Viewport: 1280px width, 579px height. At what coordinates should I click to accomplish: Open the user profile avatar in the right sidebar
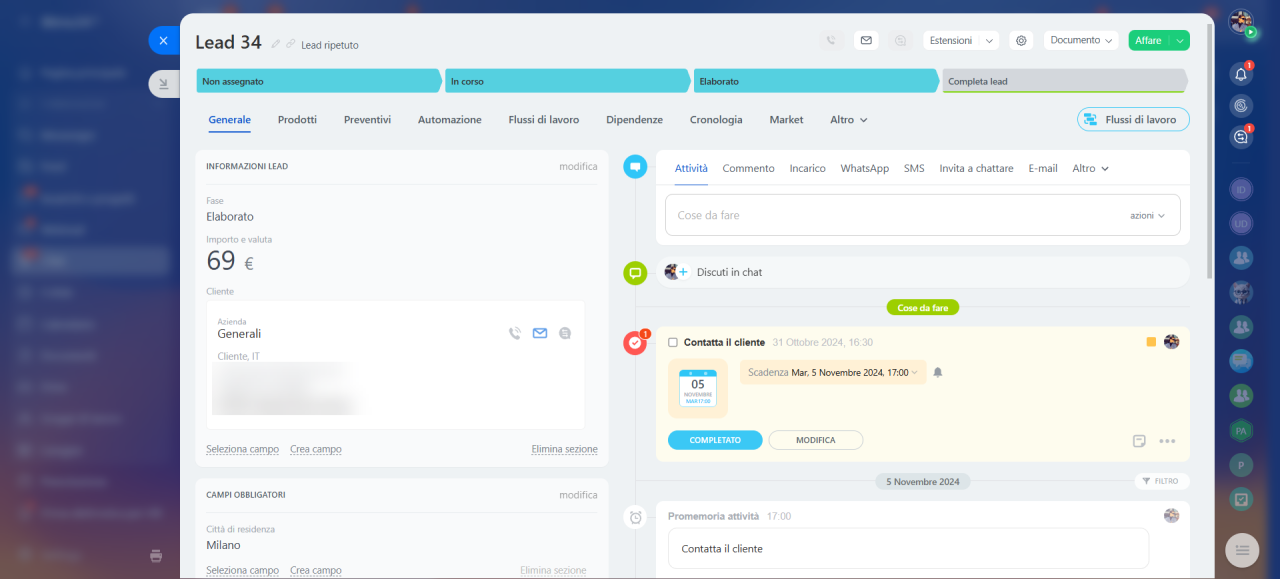[x=1241, y=22]
